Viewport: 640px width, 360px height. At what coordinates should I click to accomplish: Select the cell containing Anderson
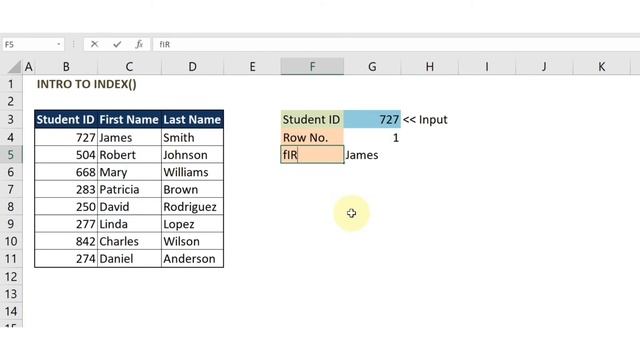click(192, 258)
